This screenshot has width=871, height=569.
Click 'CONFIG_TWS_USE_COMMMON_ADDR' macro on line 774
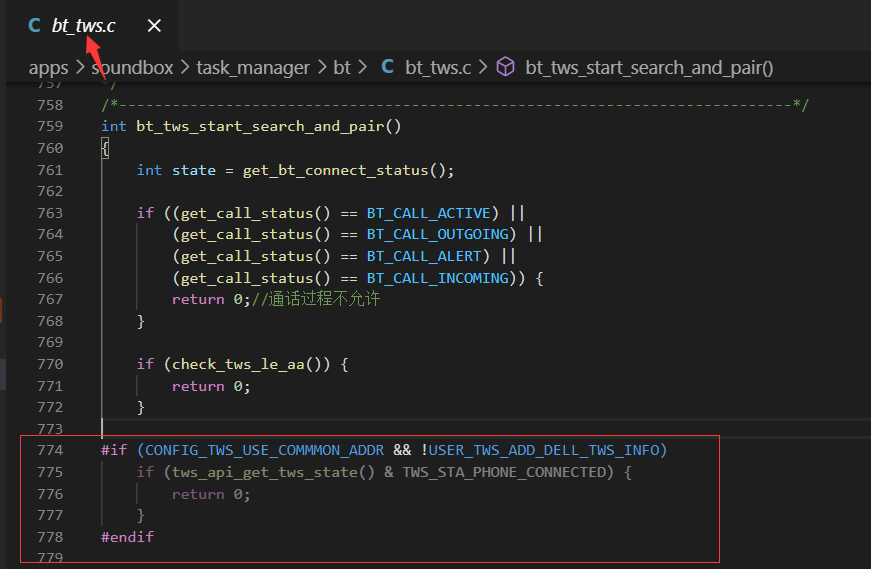point(264,450)
